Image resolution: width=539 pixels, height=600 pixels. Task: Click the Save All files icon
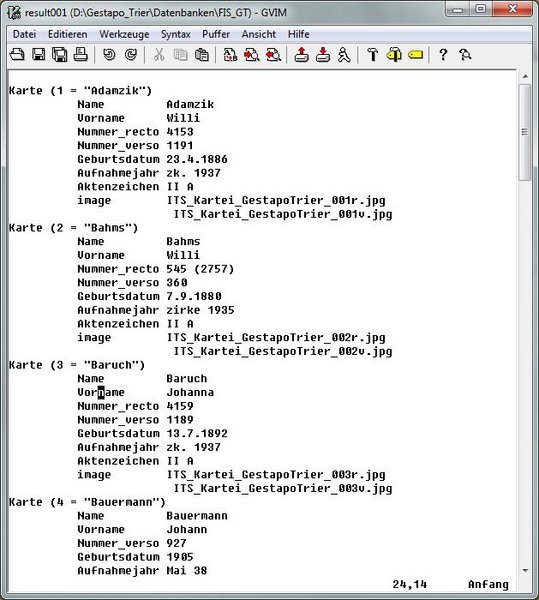pyautogui.click(x=59, y=55)
